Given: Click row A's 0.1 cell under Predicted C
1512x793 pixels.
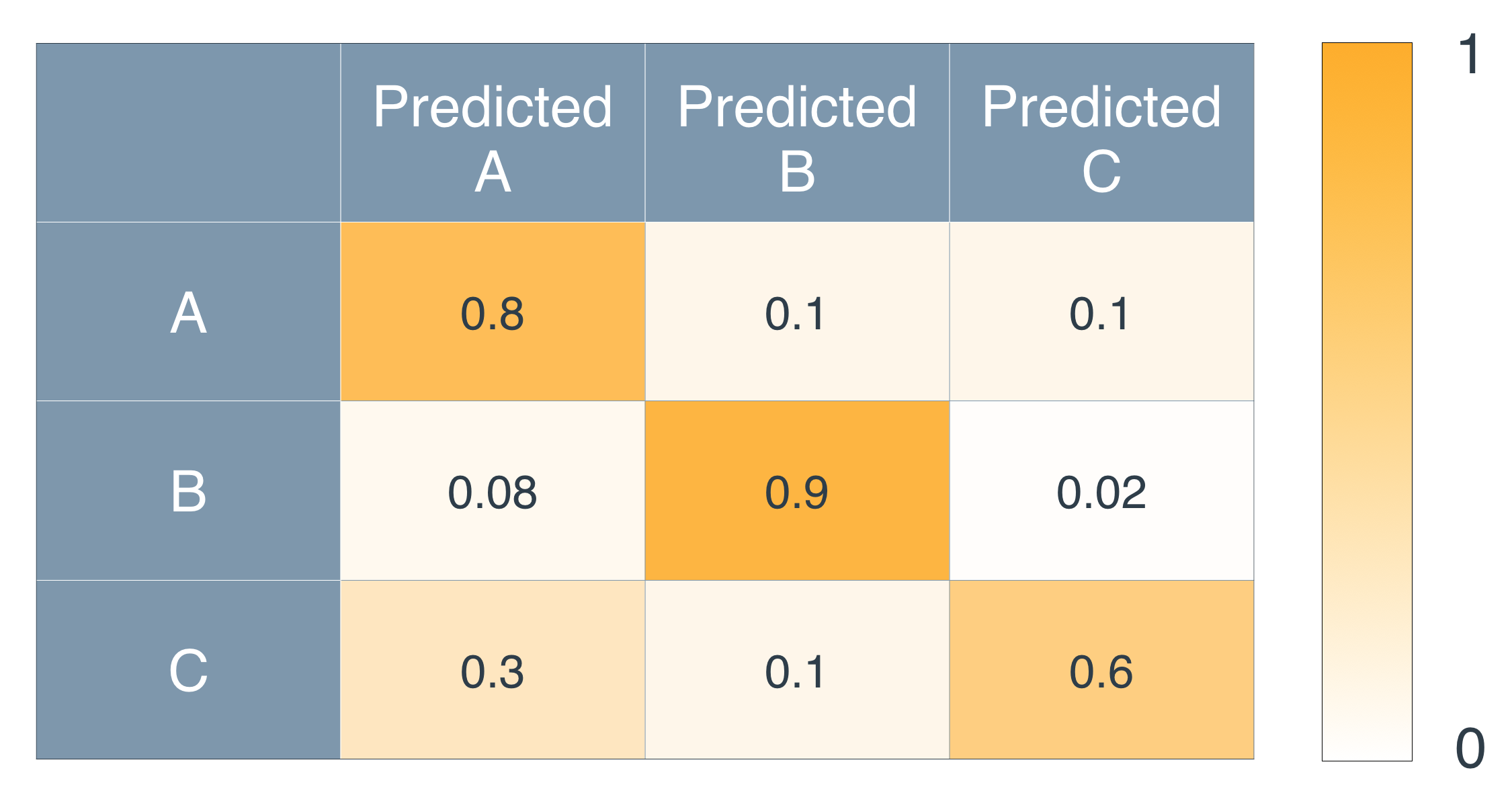Looking at the screenshot, I should pyautogui.click(x=1101, y=312).
